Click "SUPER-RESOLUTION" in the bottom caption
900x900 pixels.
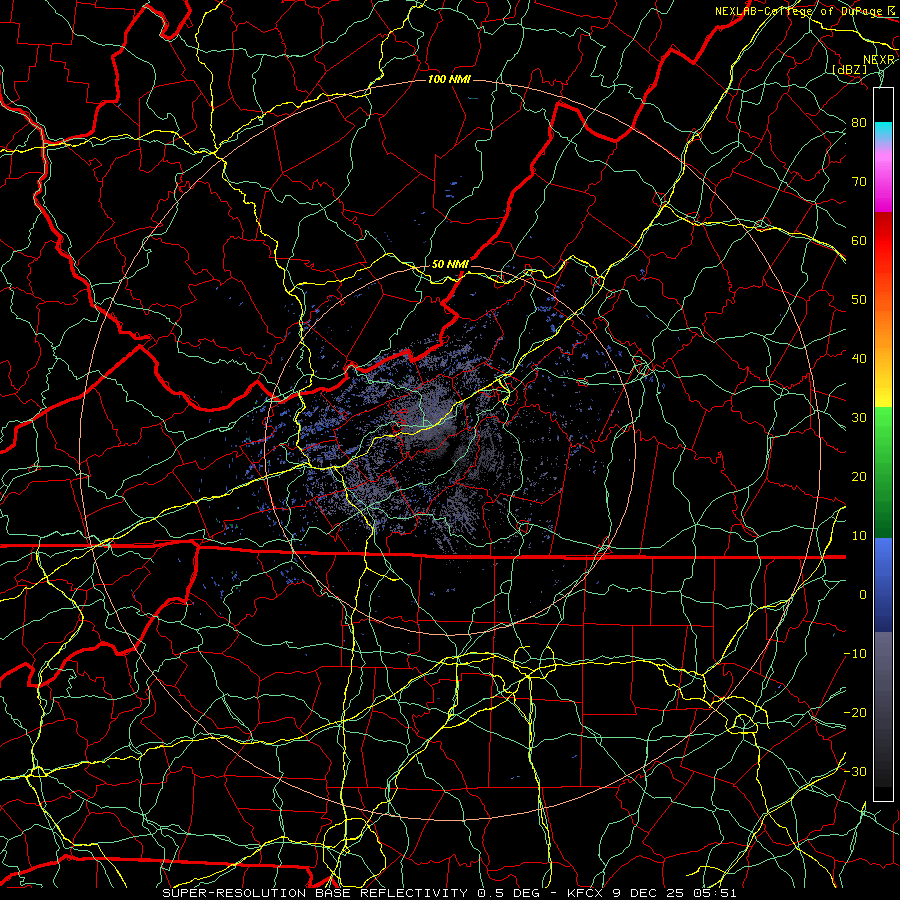coord(234,893)
